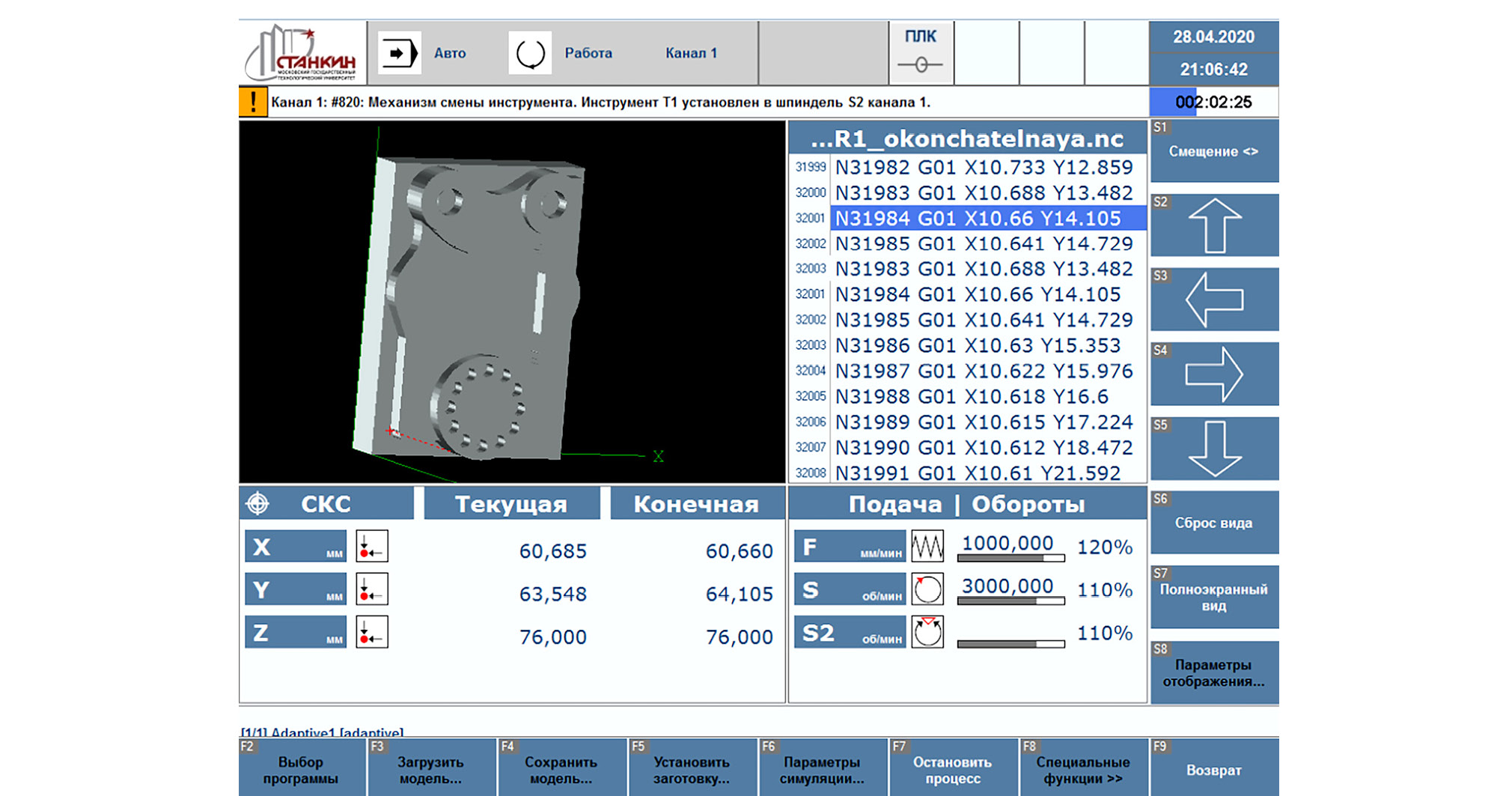
Task: Open Параметры симуляции settings
Action: (822, 770)
